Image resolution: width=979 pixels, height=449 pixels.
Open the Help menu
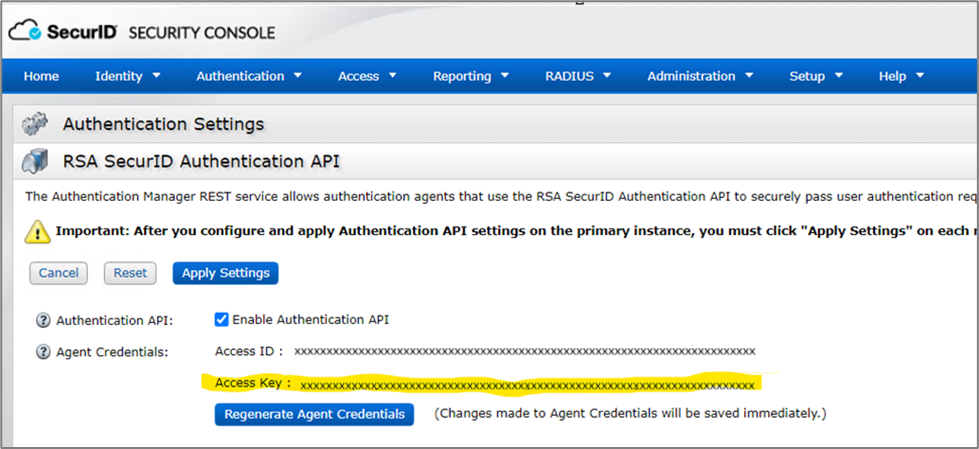901,76
